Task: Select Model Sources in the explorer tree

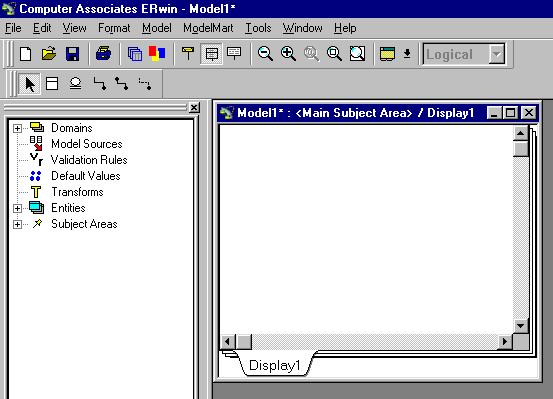Action: coord(87,144)
